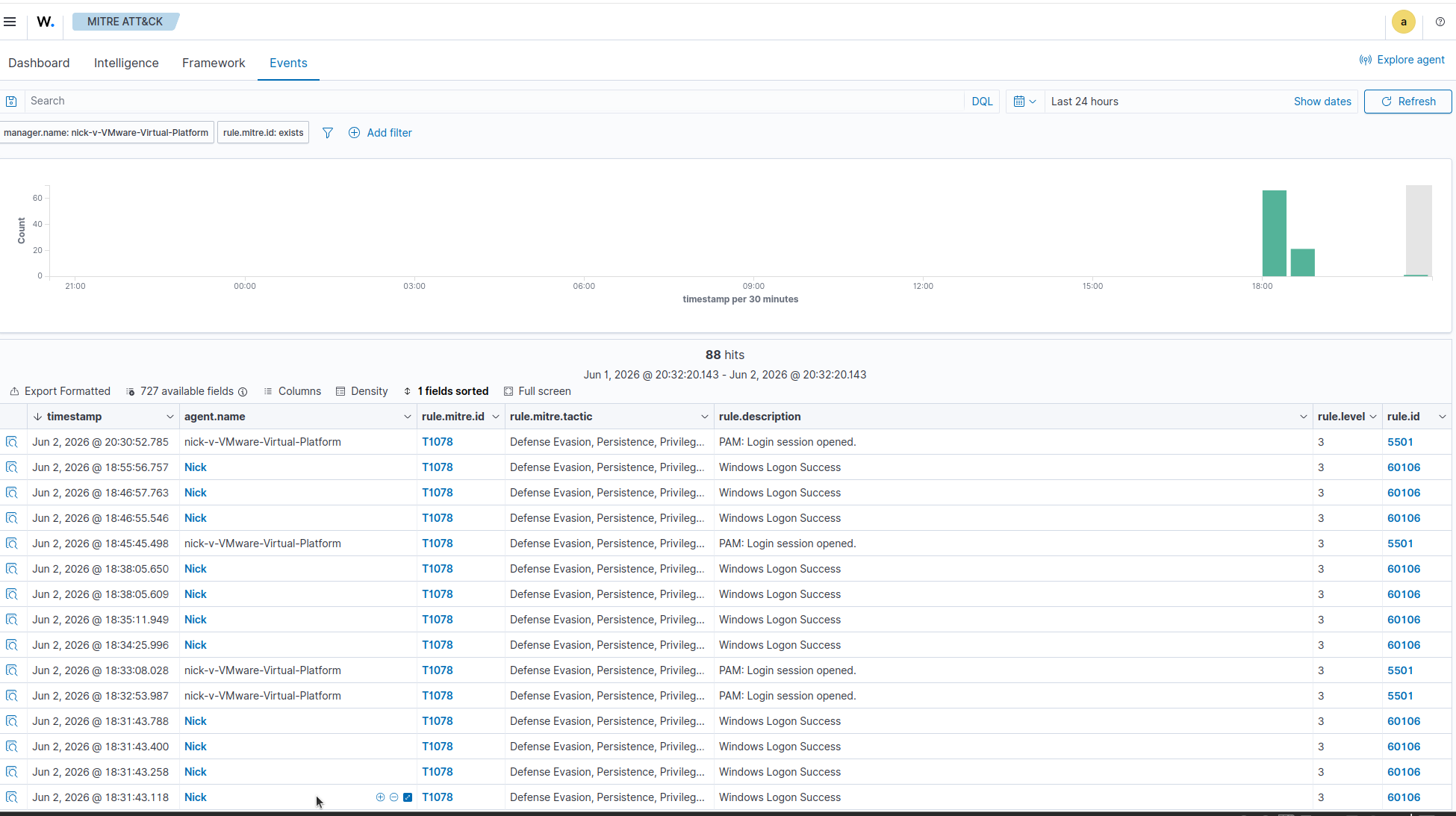
Task: Click 'PAM: Login session opened.' at 18:45:45.498
Action: pos(787,544)
